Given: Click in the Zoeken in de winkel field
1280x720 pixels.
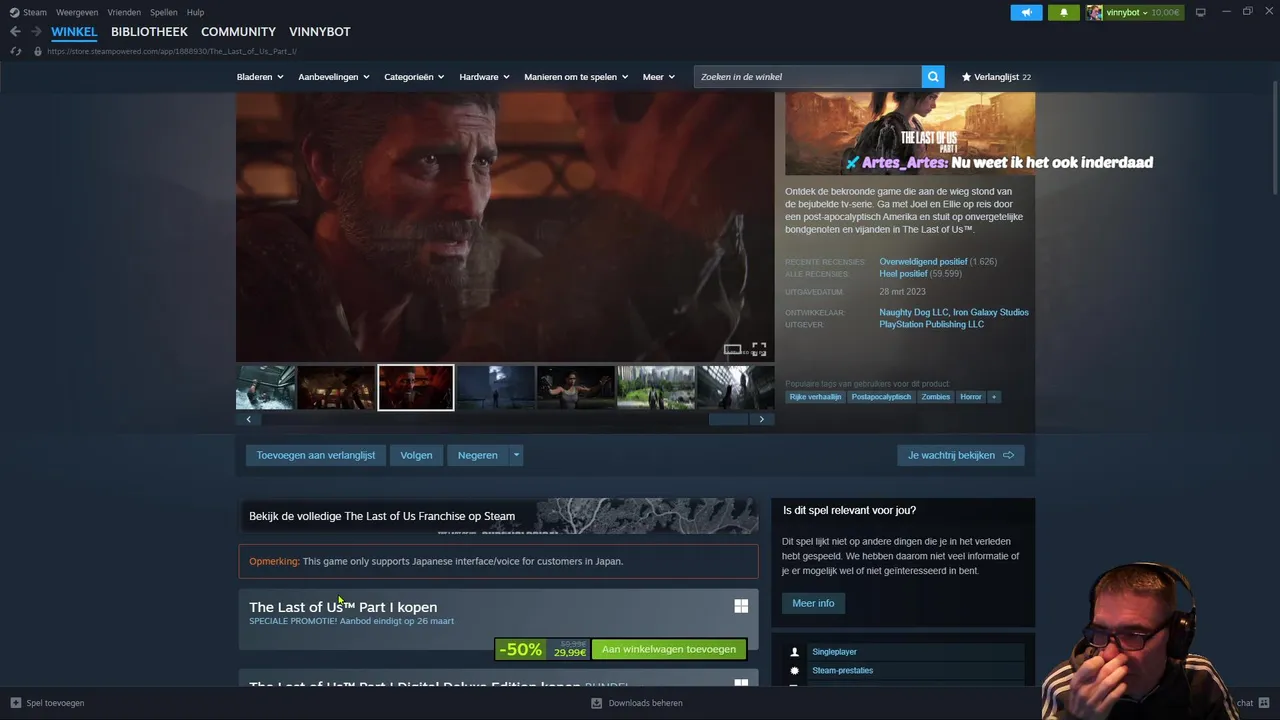Looking at the screenshot, I should tap(808, 77).
